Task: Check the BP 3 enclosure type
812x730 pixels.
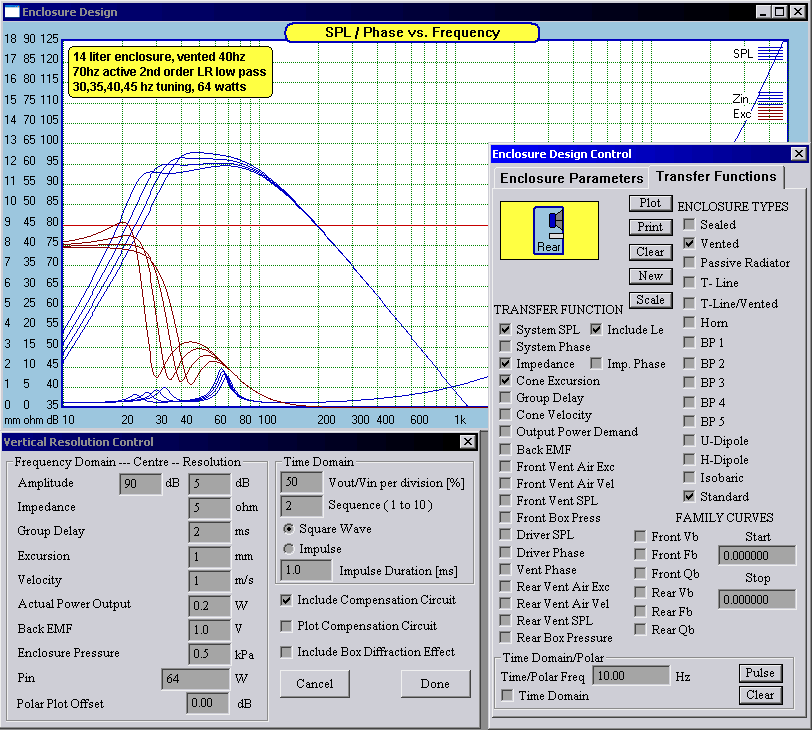Action: point(689,383)
